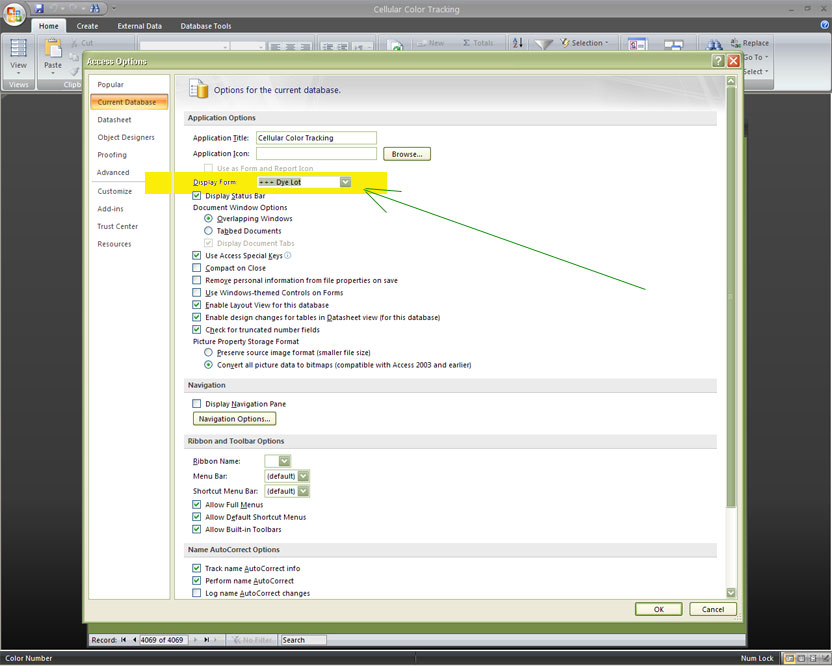Toggle Check for truncated number fields
Screen dimensions: 832x666
tap(197, 330)
